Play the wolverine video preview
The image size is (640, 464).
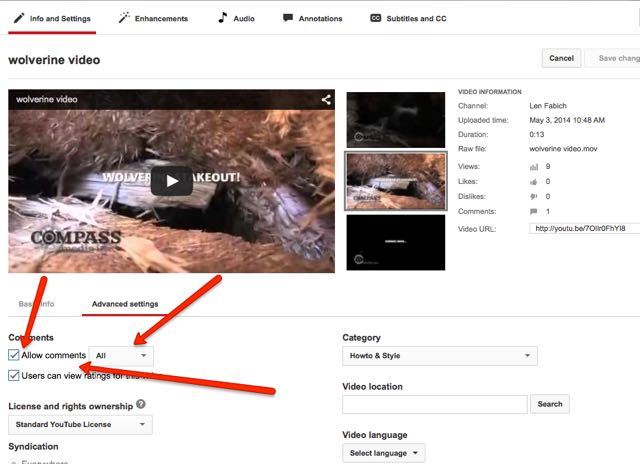pyautogui.click(x=171, y=181)
